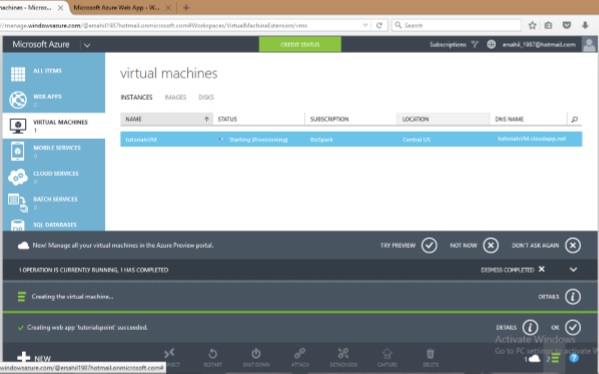
Task: Click the BizSpark subscription cell
Action: (x=321, y=139)
